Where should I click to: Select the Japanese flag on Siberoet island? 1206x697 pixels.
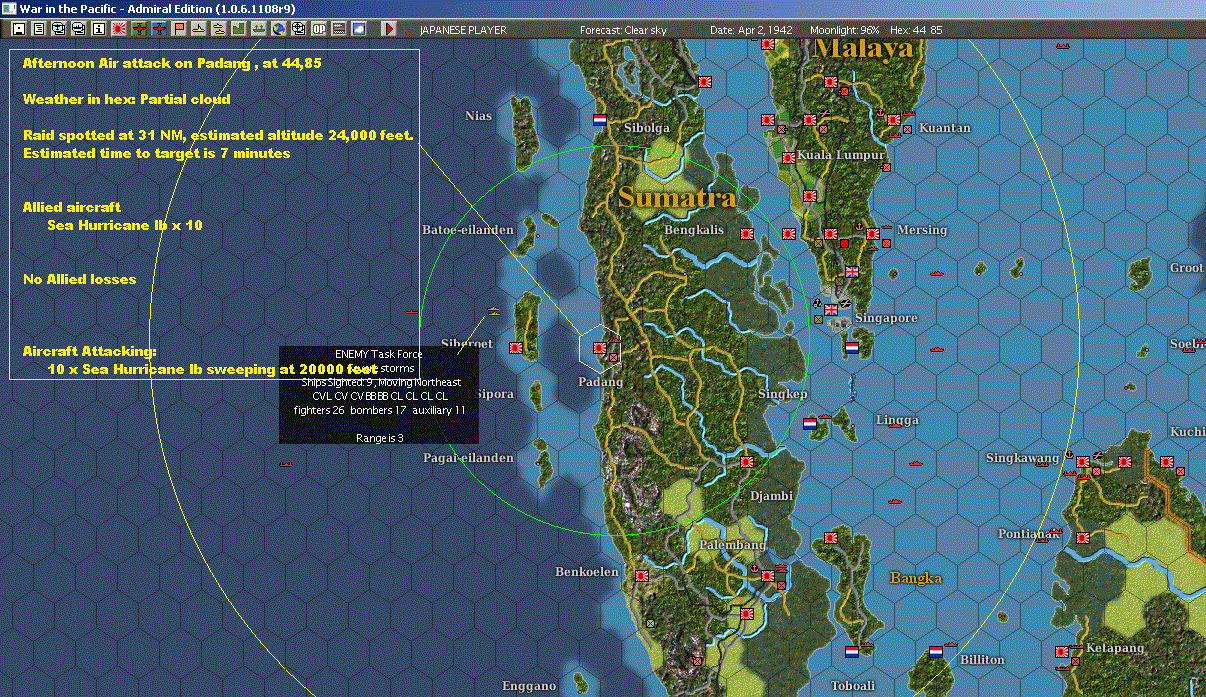tap(516, 348)
